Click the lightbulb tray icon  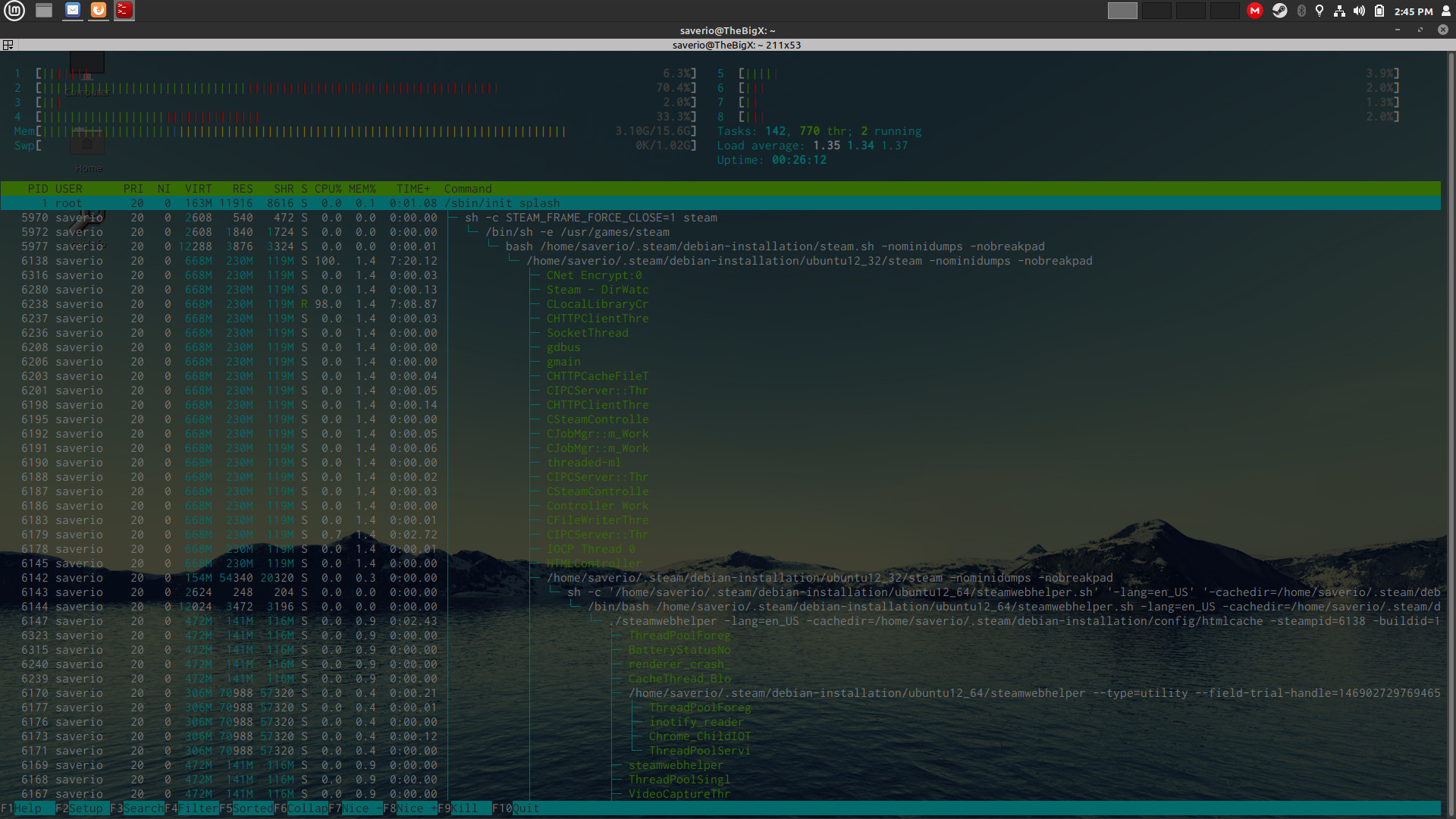coord(1319,11)
